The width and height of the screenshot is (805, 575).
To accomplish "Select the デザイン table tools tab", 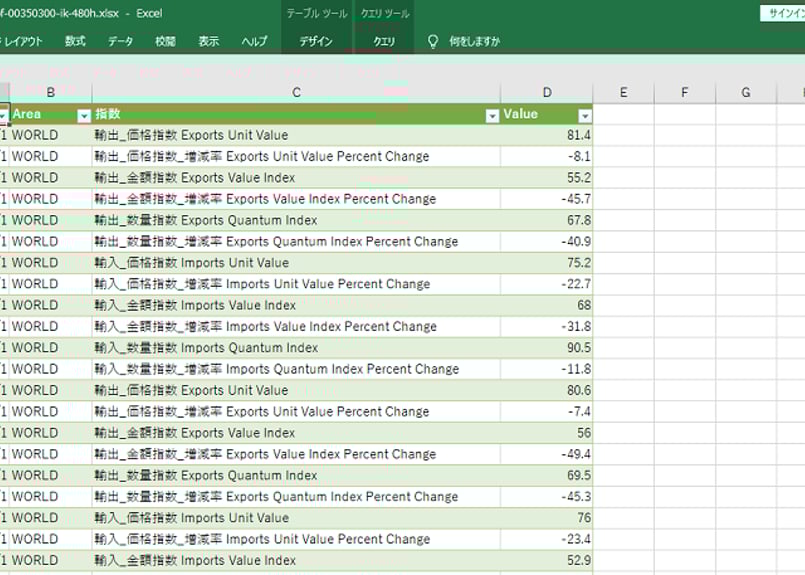I will [x=316, y=42].
